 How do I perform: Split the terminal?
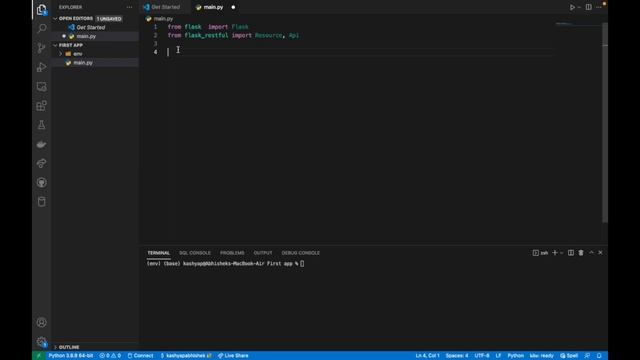571,253
